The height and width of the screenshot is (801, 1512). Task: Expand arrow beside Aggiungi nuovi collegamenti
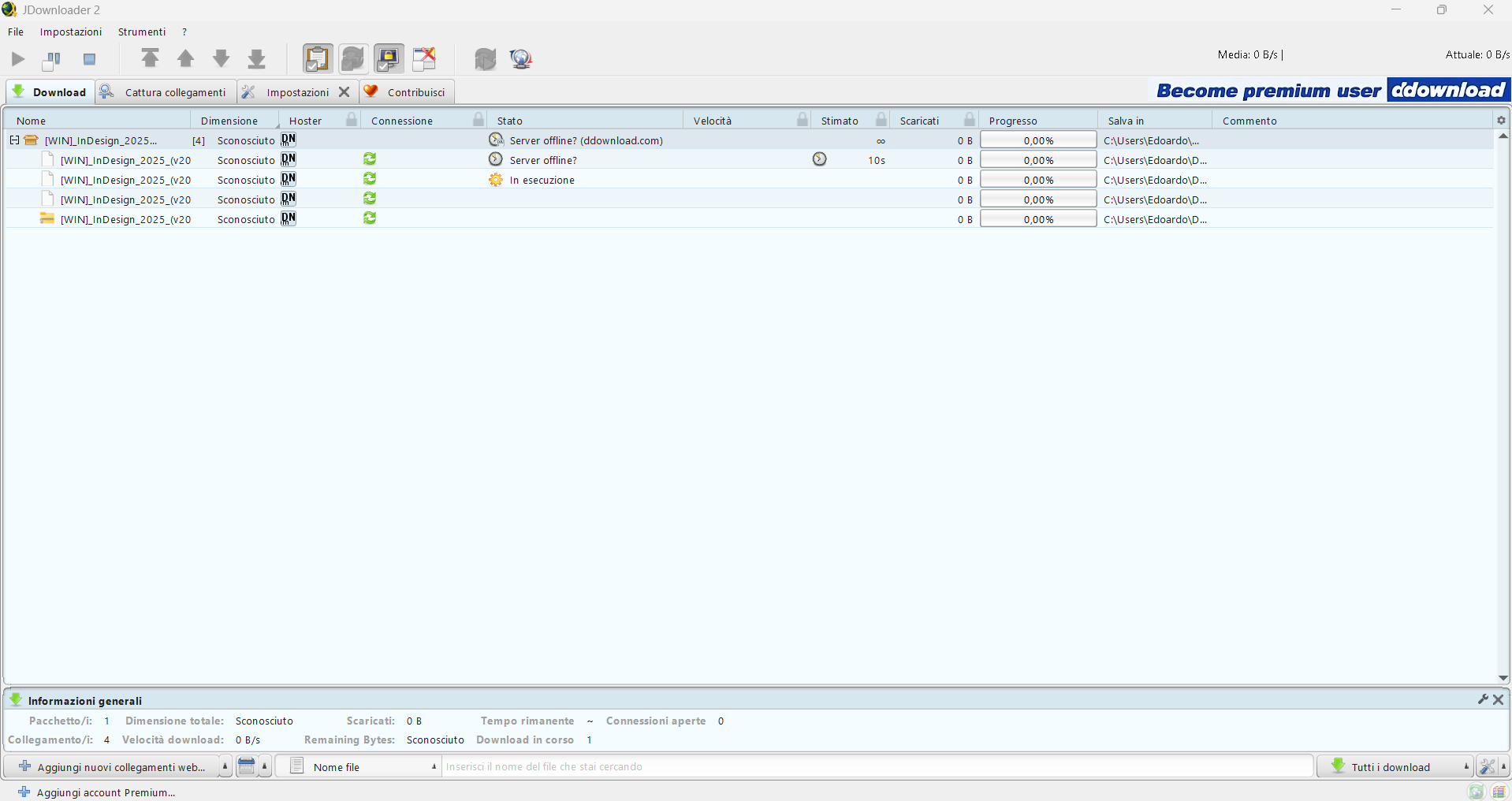pyautogui.click(x=225, y=766)
